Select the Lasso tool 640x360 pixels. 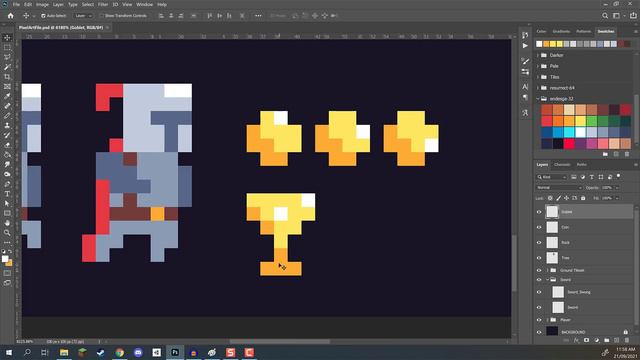point(7,57)
